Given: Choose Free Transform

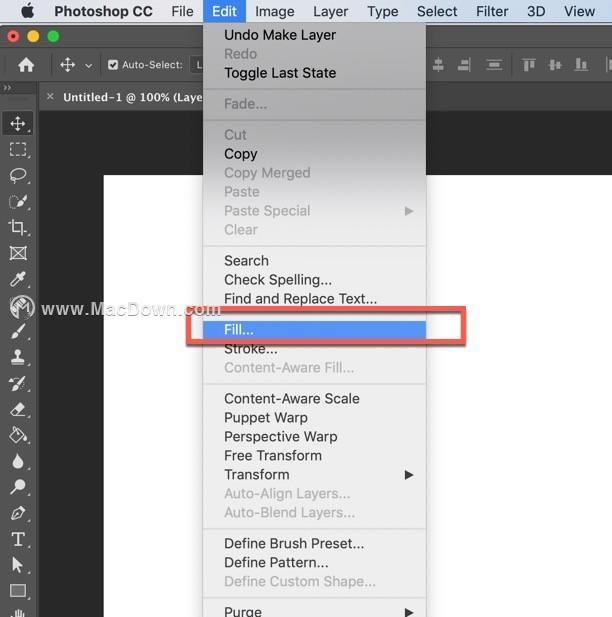Looking at the screenshot, I should [314, 456].
